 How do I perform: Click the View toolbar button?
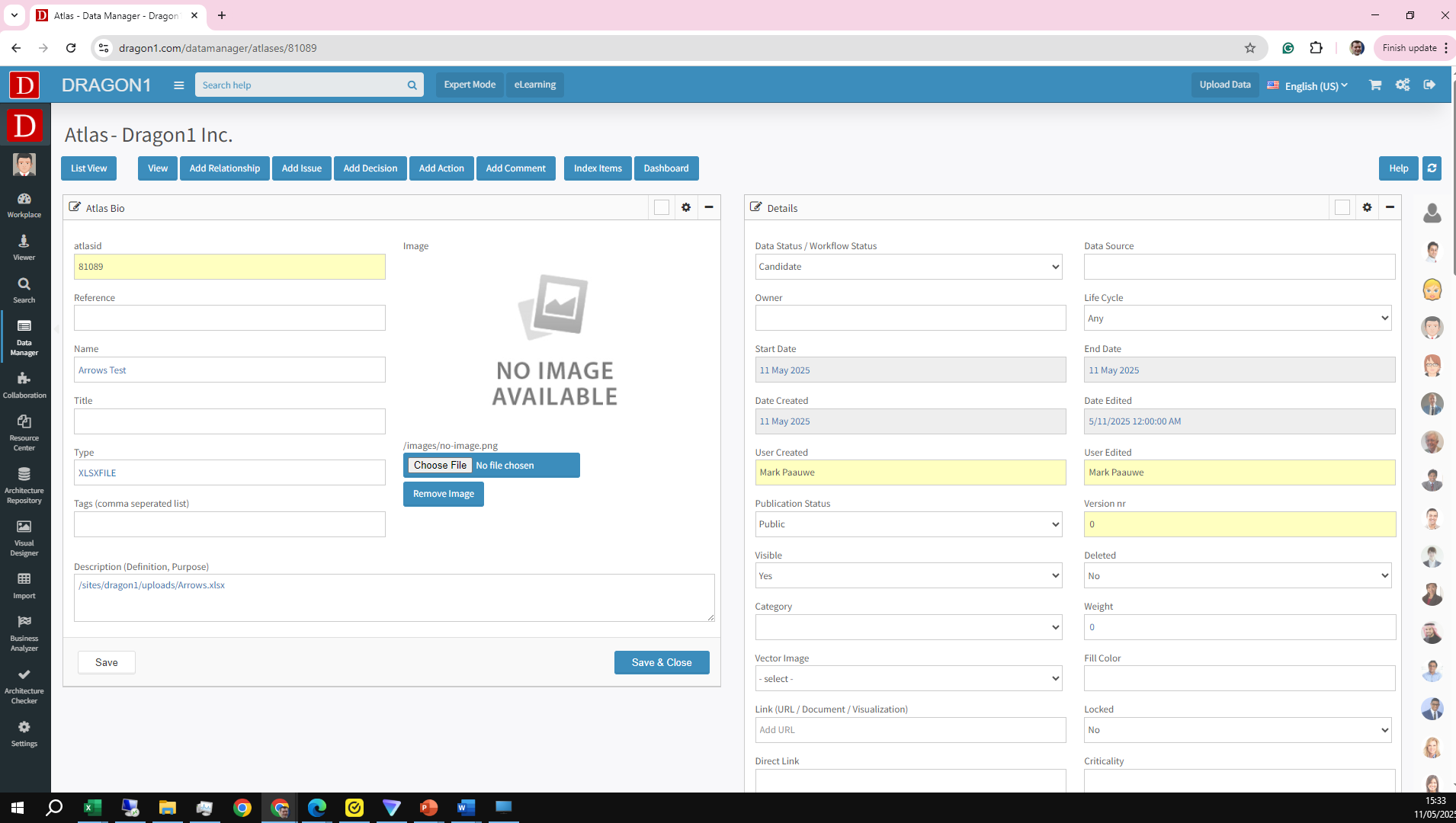click(158, 168)
